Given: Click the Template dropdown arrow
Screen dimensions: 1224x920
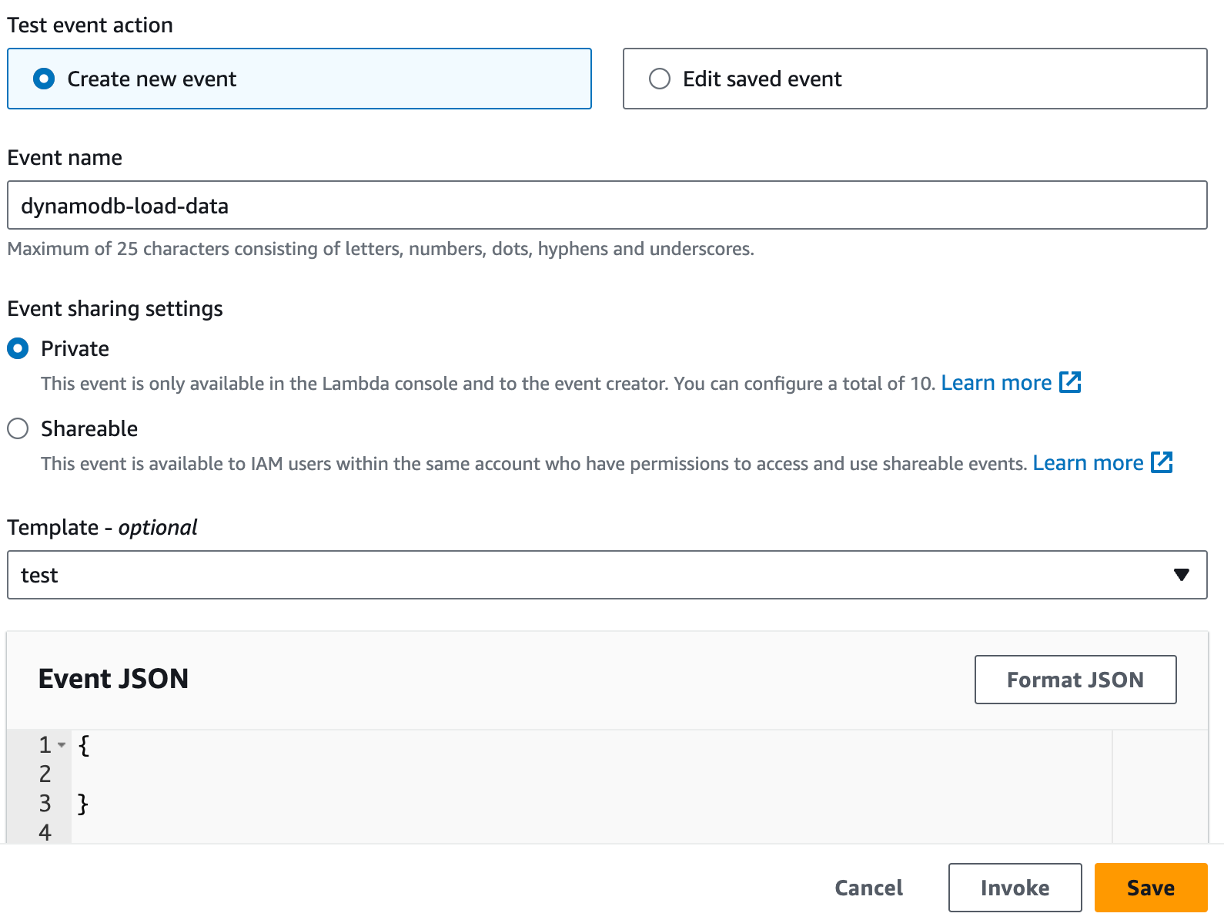Looking at the screenshot, I should coord(1181,575).
